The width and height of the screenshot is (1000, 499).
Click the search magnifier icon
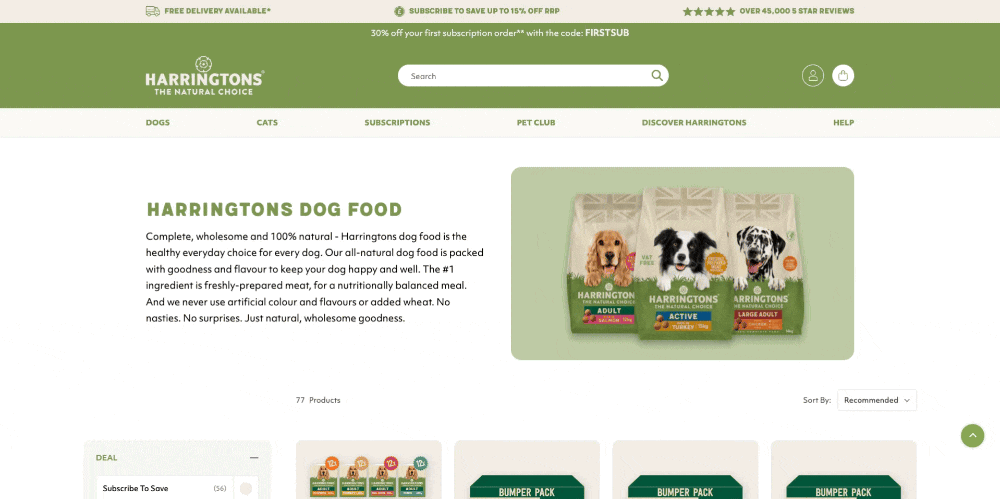click(657, 75)
